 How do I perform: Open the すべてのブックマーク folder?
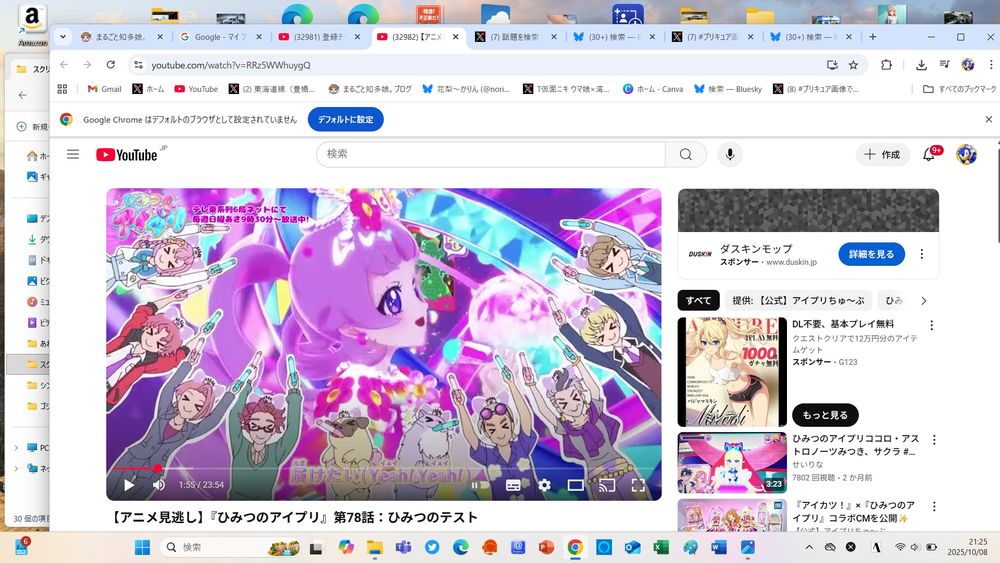(959, 89)
